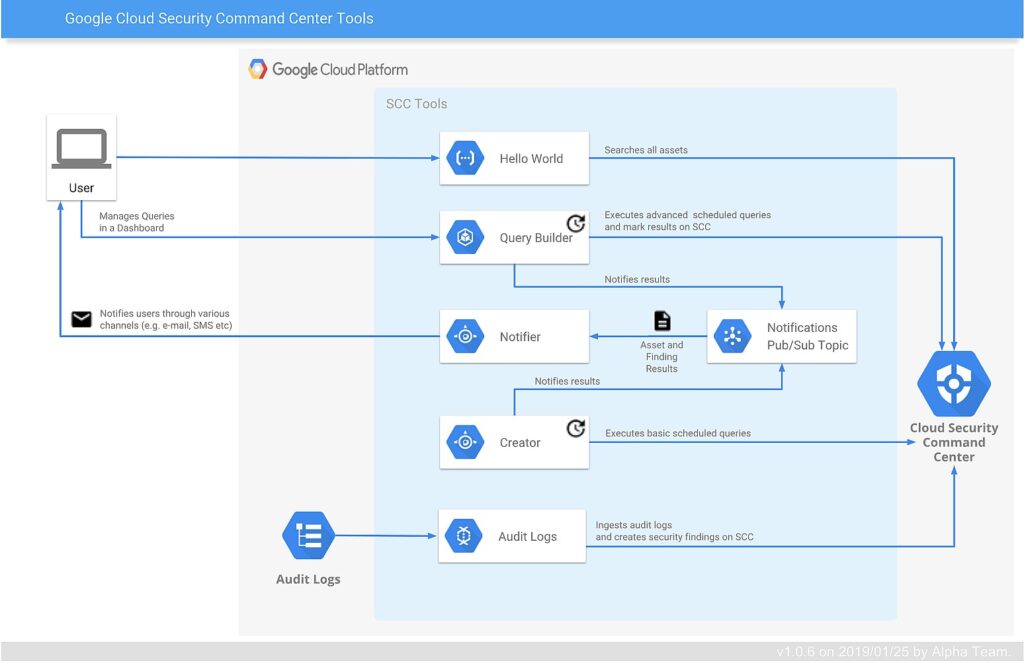Click the Notifier label
1024x663 pixels.
coord(520,337)
